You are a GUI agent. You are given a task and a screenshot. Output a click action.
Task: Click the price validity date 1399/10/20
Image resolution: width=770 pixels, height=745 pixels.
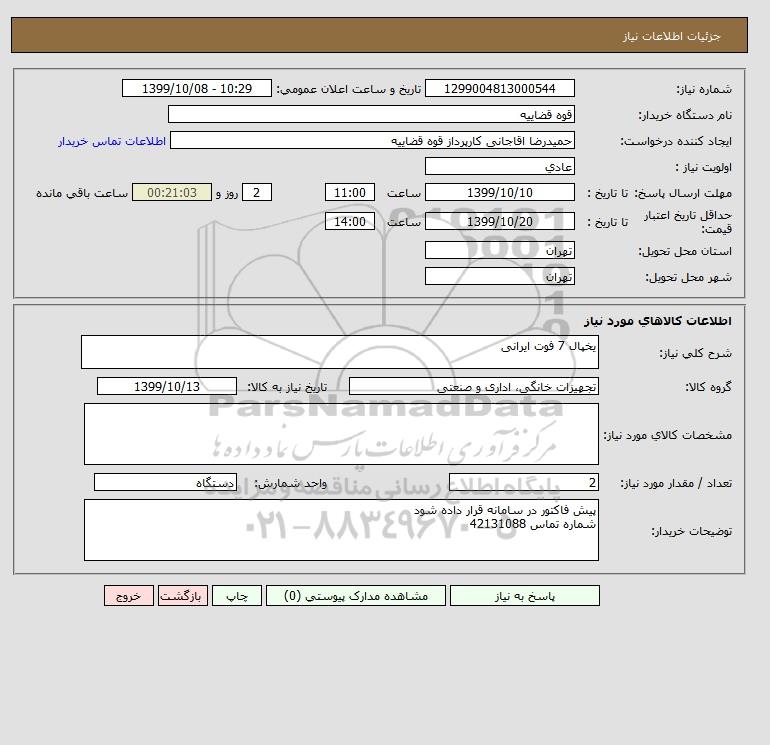(x=499, y=221)
